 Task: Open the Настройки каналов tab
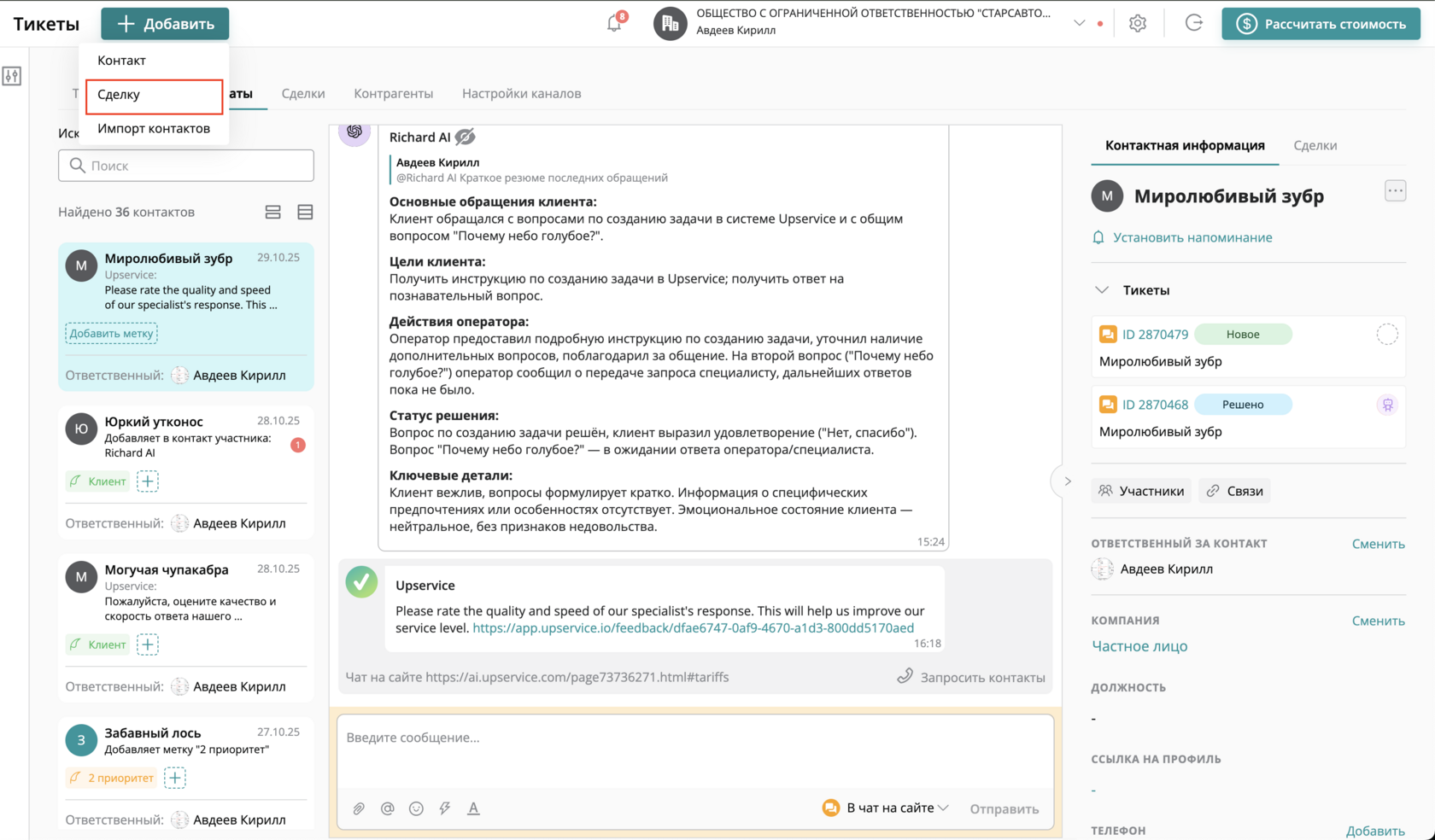[x=522, y=94]
